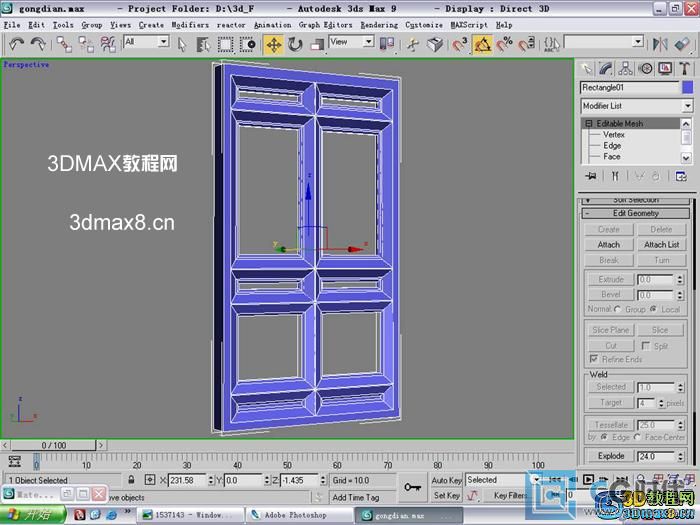Click the object color swatch
Screen dimensions: 700x525
[688, 88]
